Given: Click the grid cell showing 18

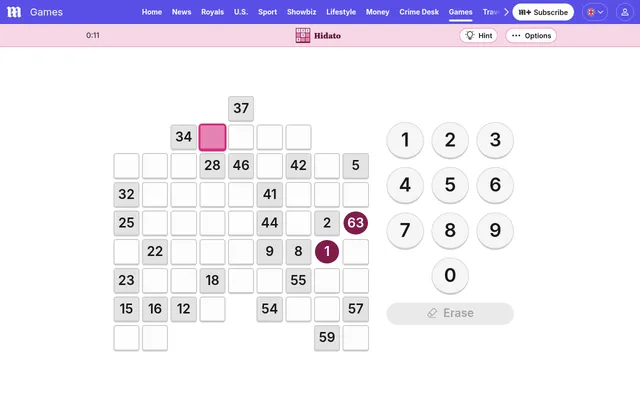Looking at the screenshot, I should click(x=212, y=280).
